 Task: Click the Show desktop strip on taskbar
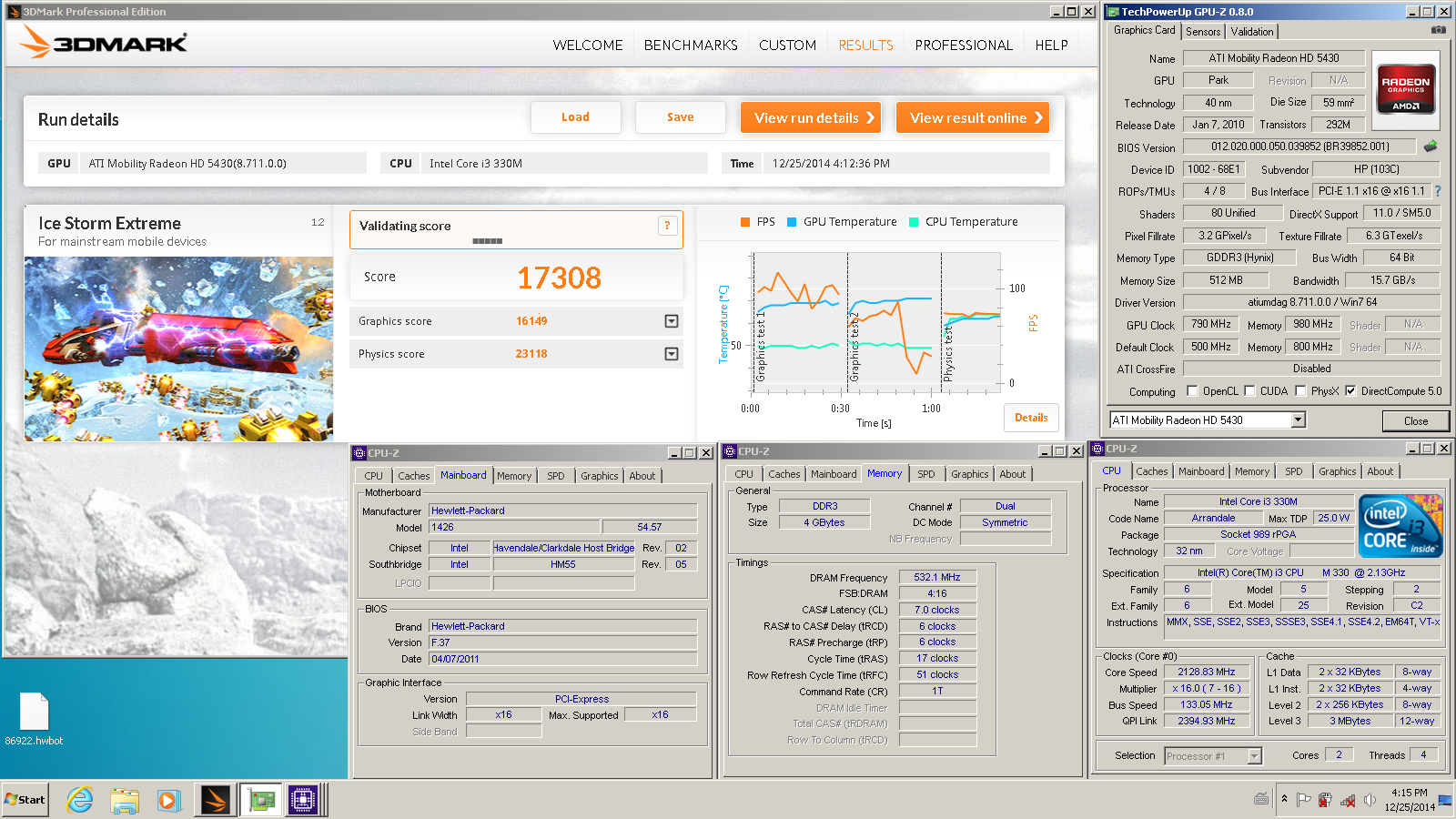(x=1446, y=800)
